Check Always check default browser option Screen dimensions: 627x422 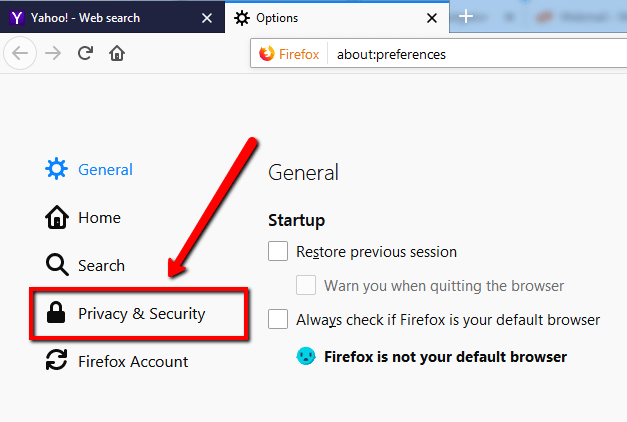tap(278, 320)
